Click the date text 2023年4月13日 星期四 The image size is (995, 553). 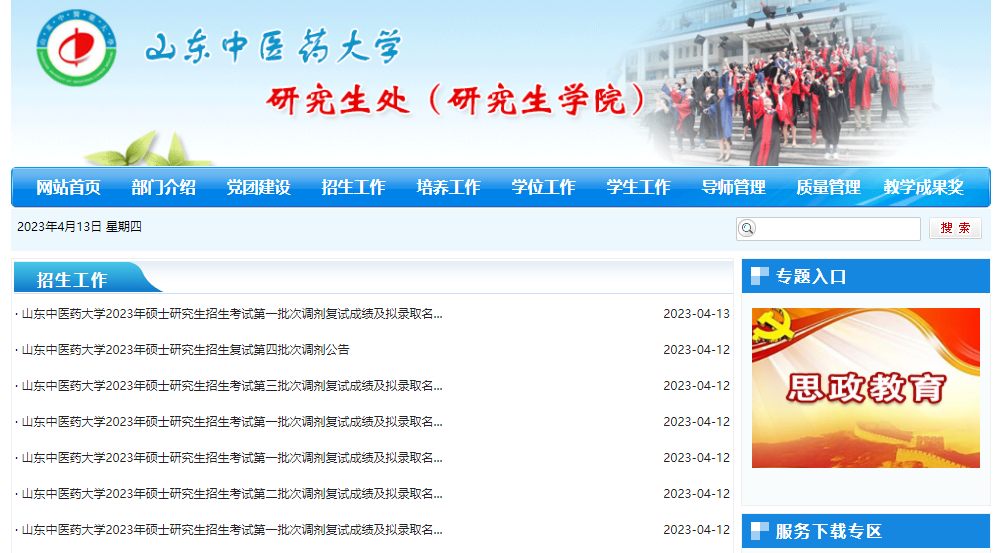79,227
